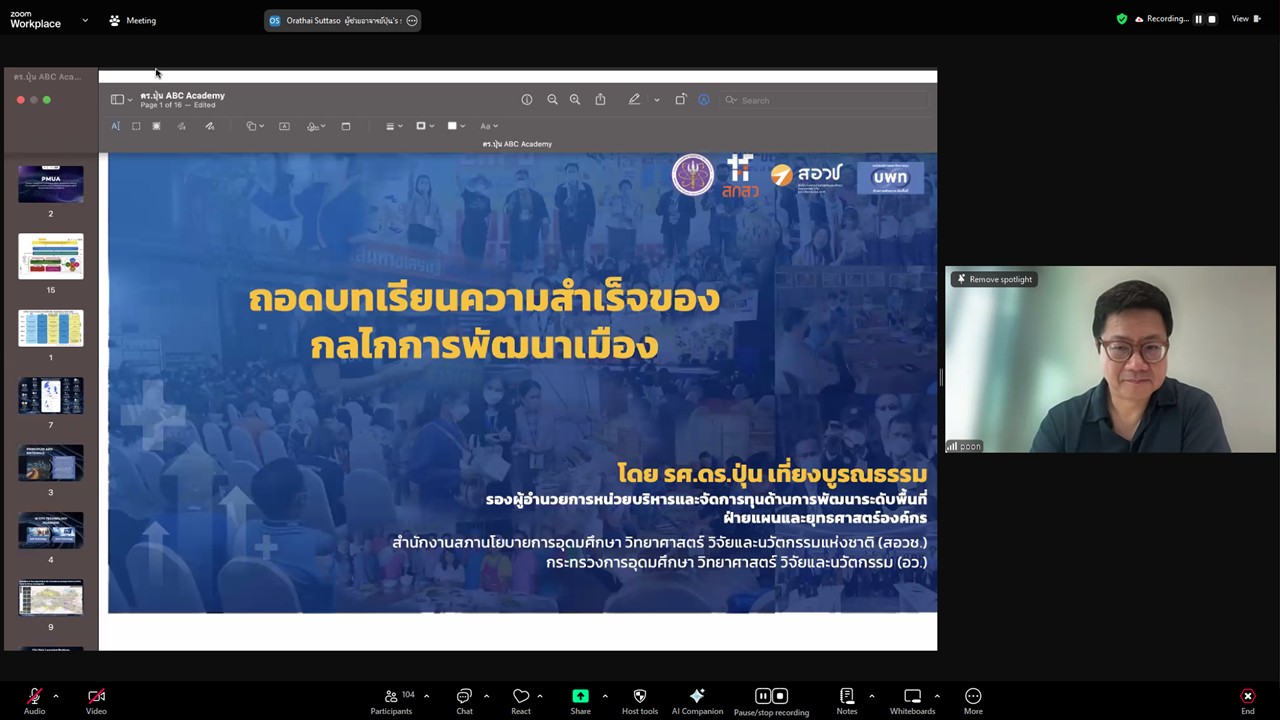Toggle the Preview sidebar view button
The image size is (1280, 720).
117,100
